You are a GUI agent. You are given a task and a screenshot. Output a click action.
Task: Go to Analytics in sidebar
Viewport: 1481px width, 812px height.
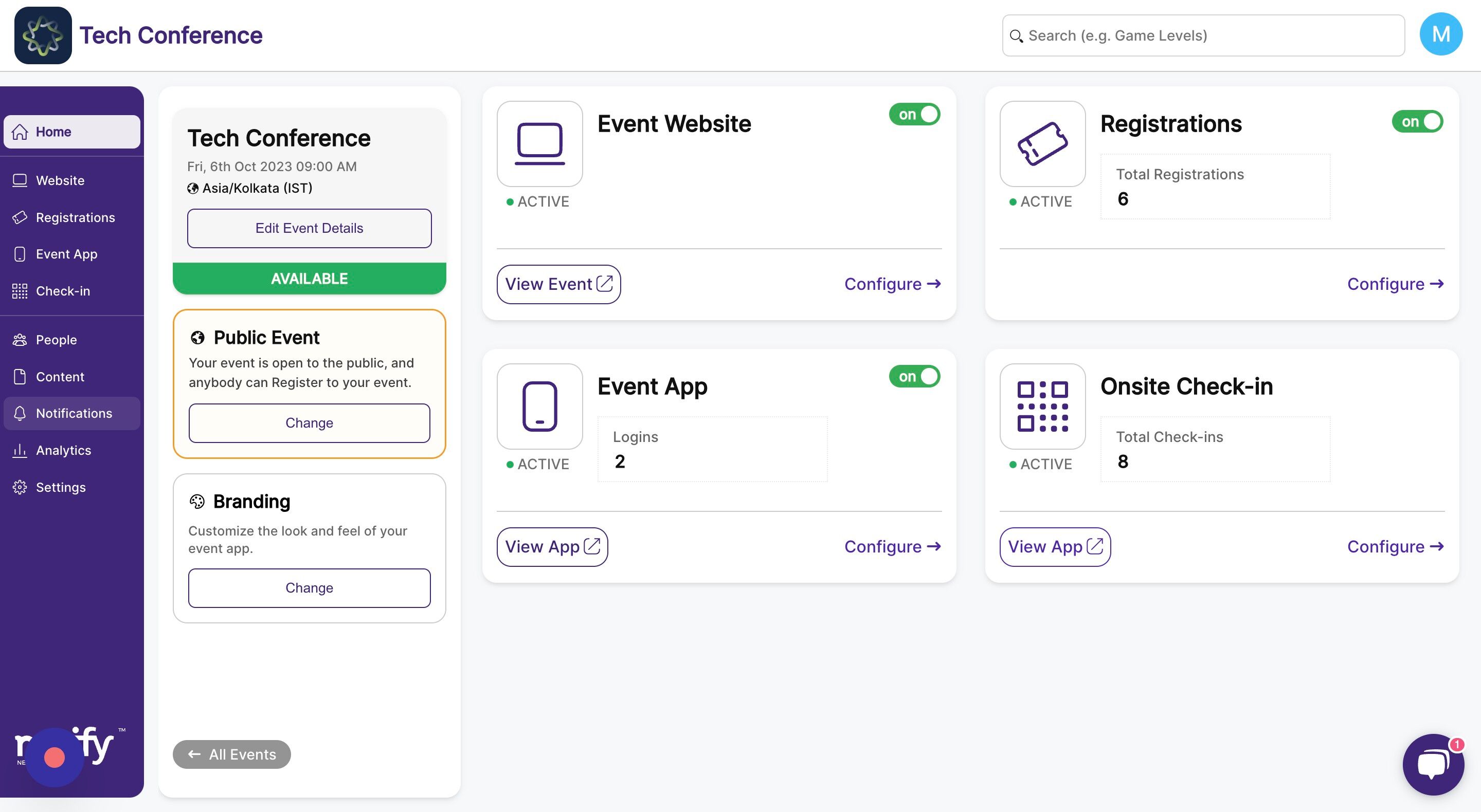point(63,450)
